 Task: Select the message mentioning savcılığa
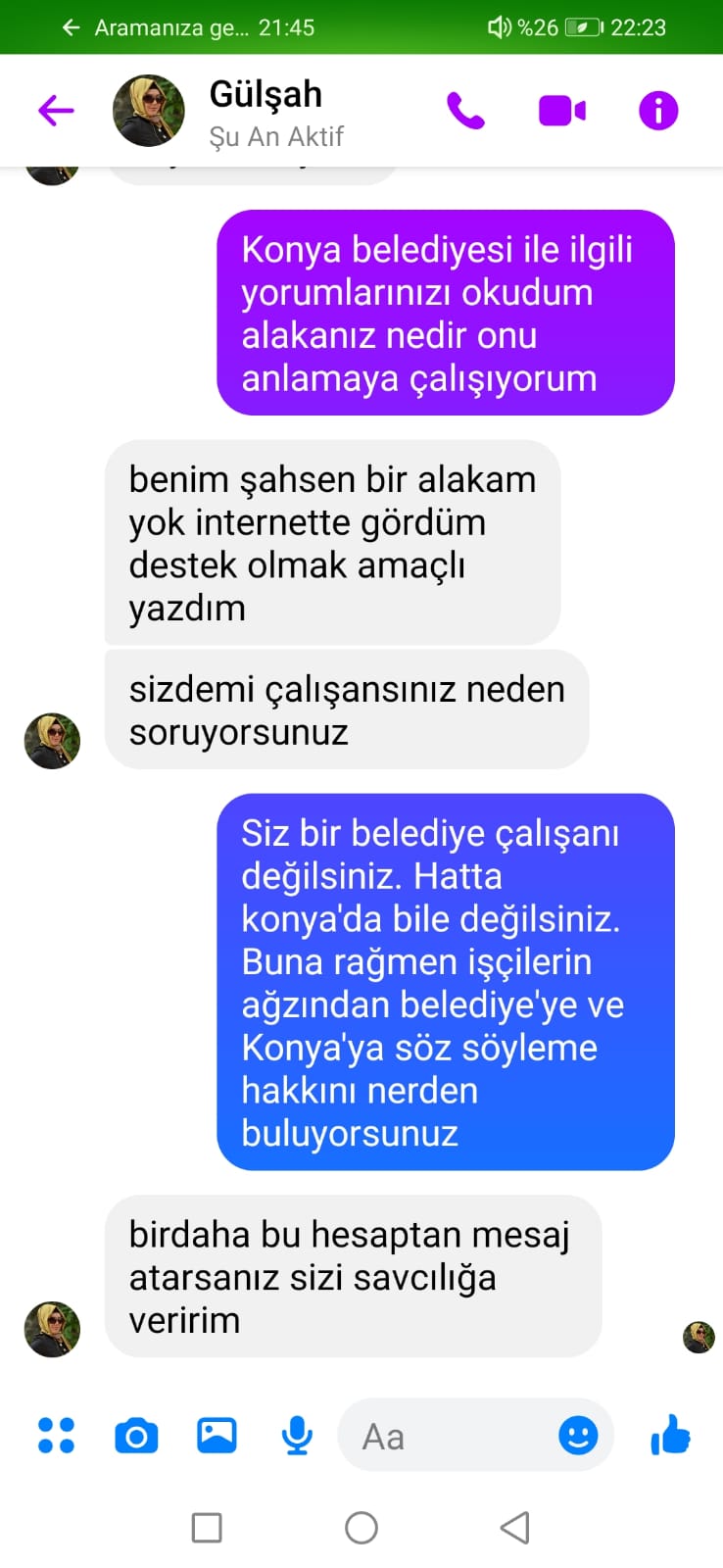tap(353, 1276)
